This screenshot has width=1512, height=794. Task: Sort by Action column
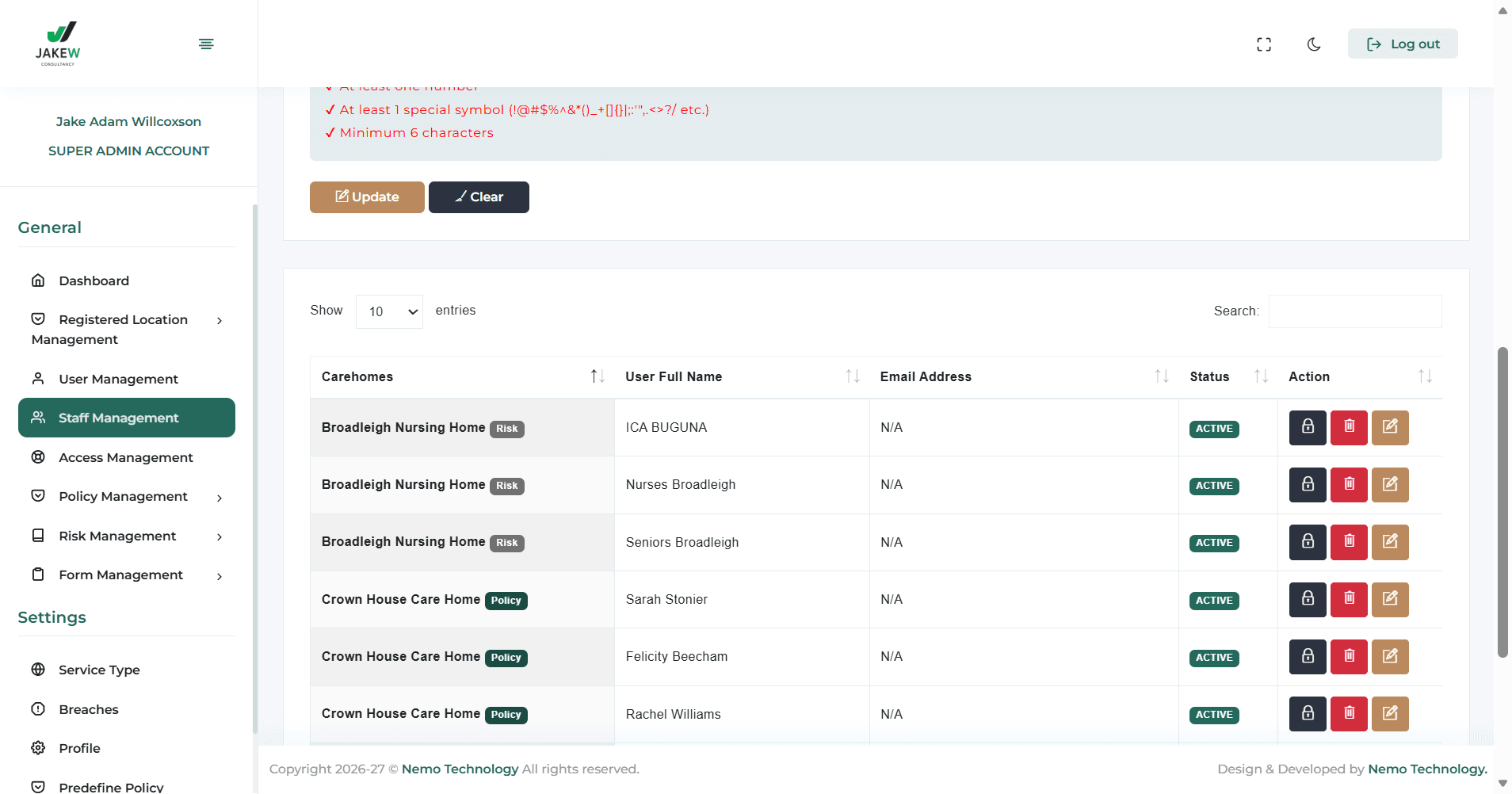pos(1360,377)
